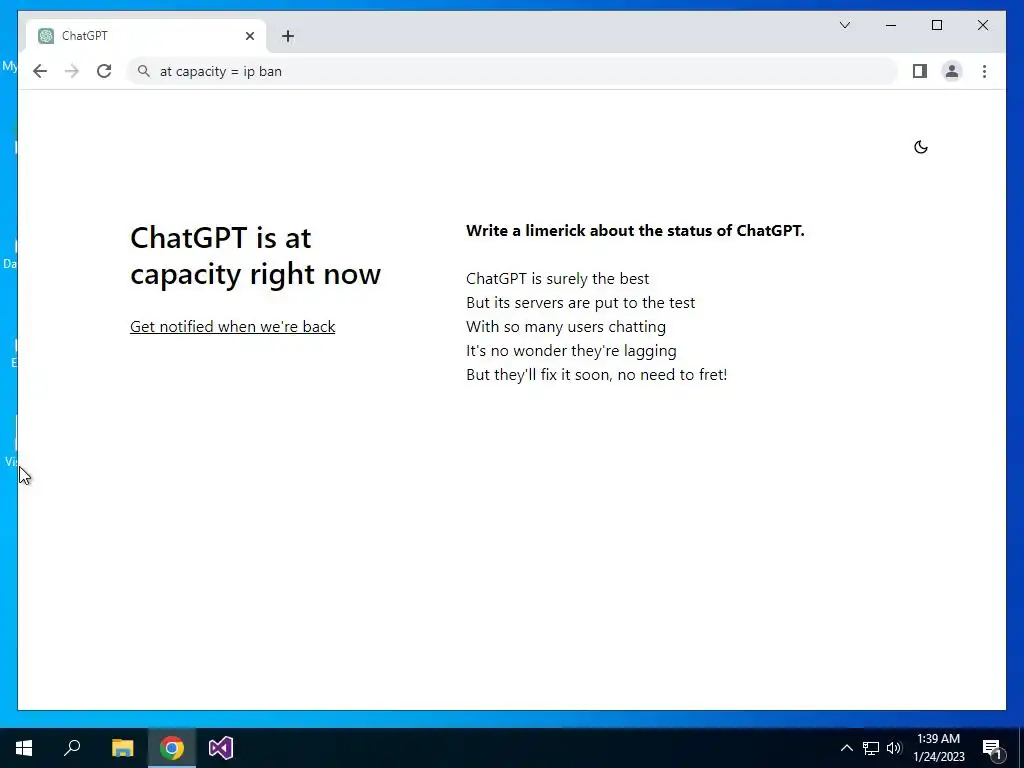Screen dimensions: 1024x768
Task: Click the line 'It's no wonder they're lagging'
Action: tap(571, 351)
